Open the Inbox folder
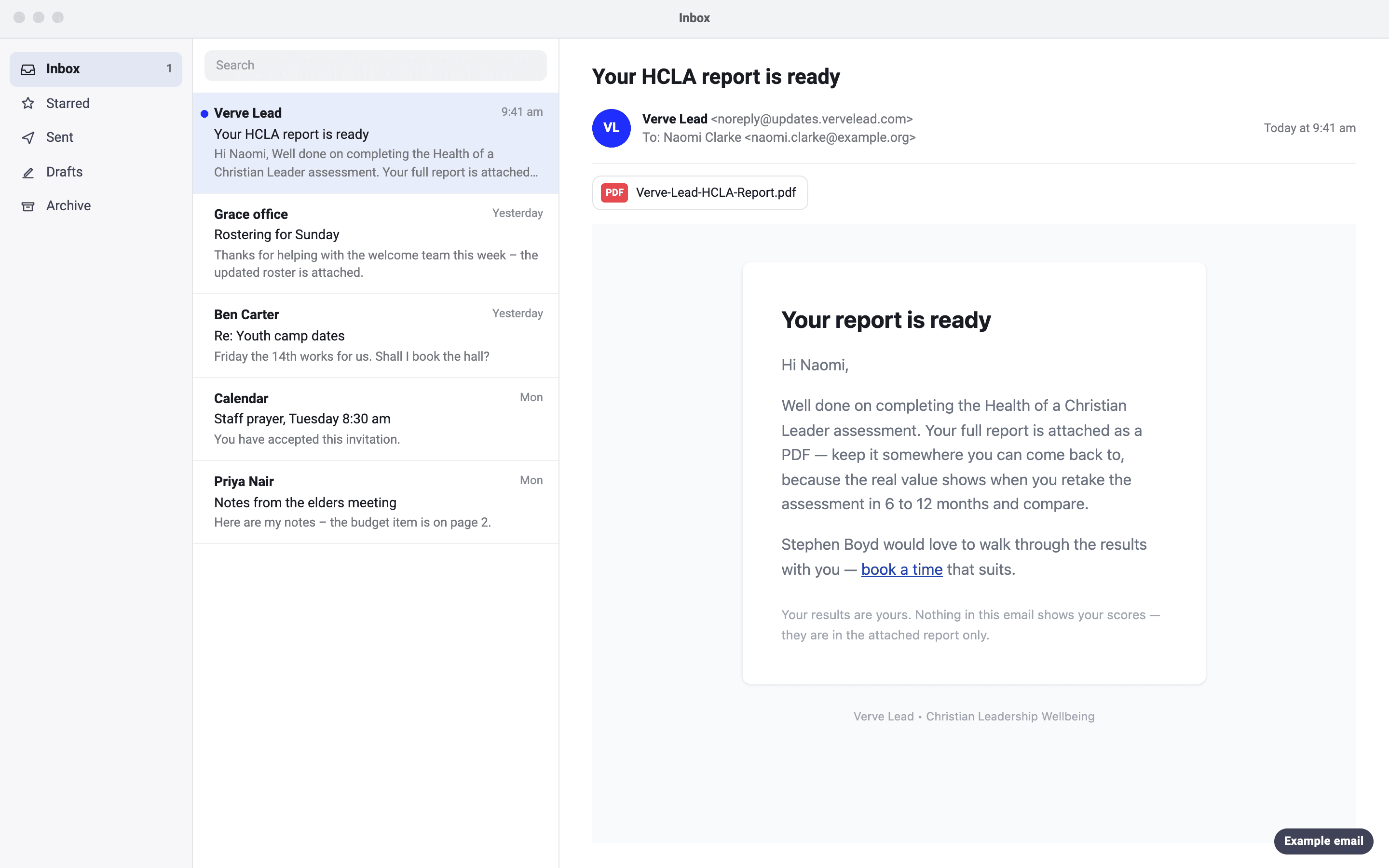Viewport: 1389px width, 868px height. click(96, 69)
